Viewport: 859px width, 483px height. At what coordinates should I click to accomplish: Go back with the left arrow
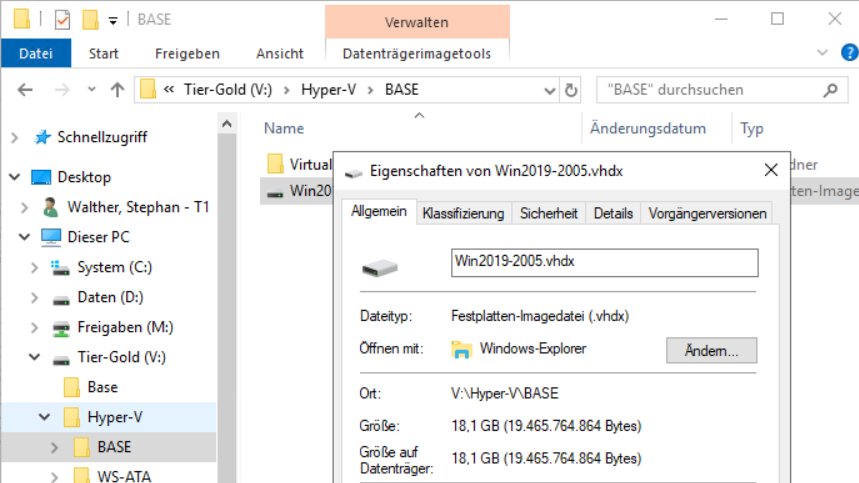point(25,89)
